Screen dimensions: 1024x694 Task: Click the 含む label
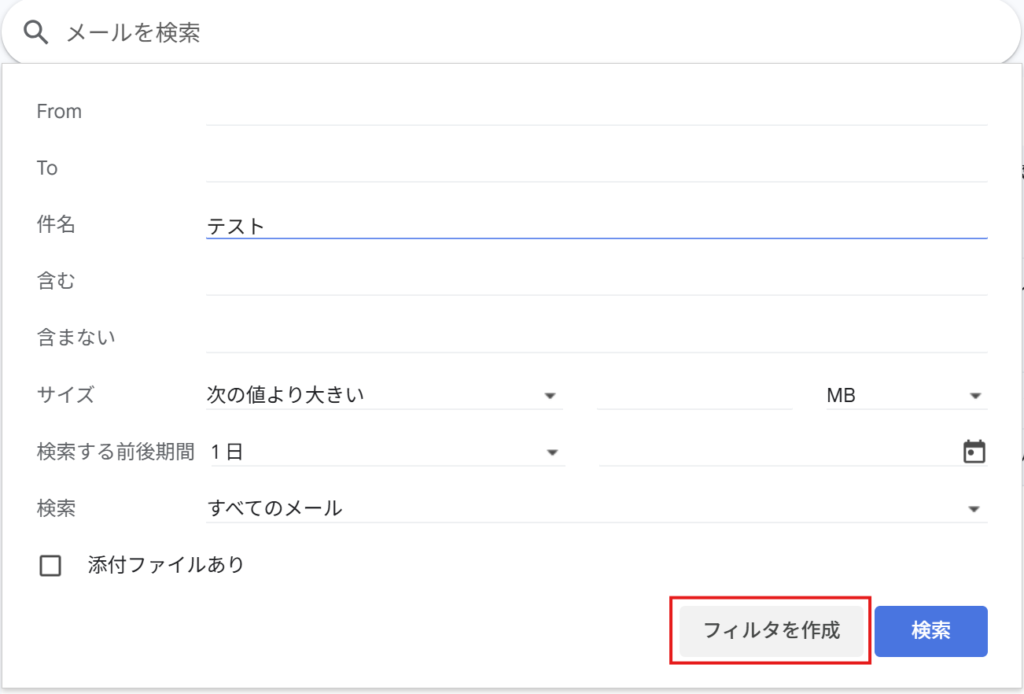click(56, 281)
